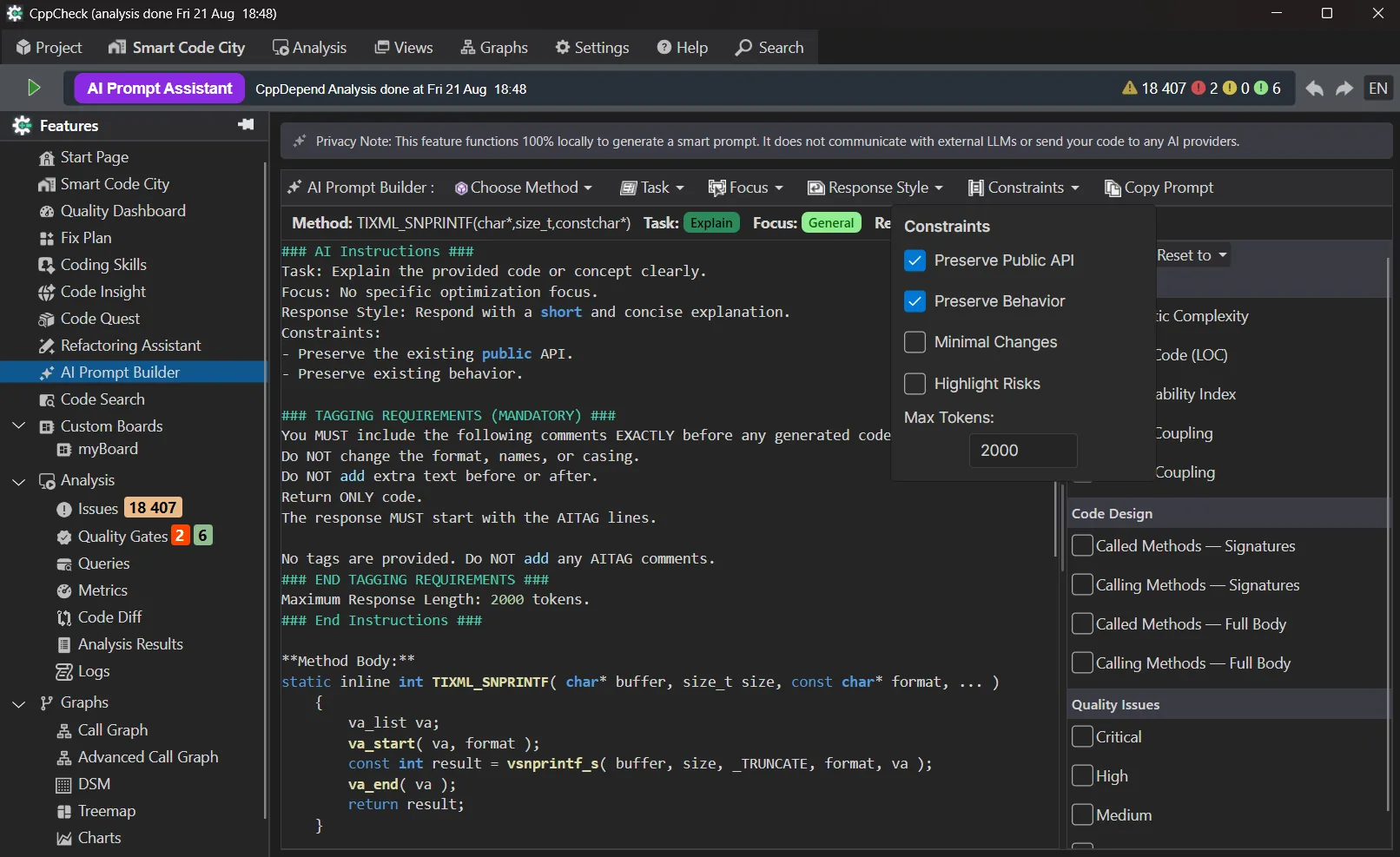This screenshot has width=1400, height=857.
Task: Open Graphs menu in top bar
Action: pos(494,48)
